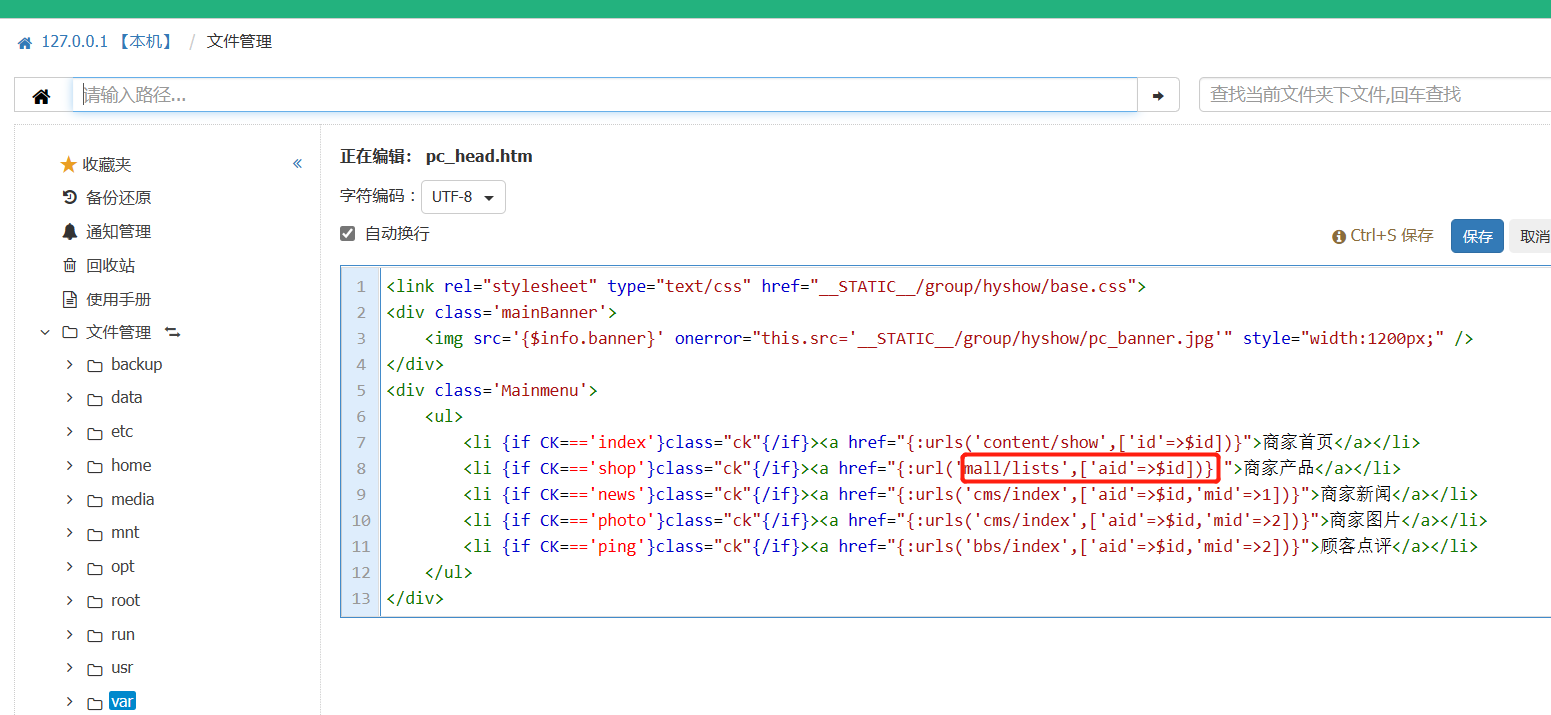
Task: Open the UTF-8 character encoding dropdown
Action: 463,197
